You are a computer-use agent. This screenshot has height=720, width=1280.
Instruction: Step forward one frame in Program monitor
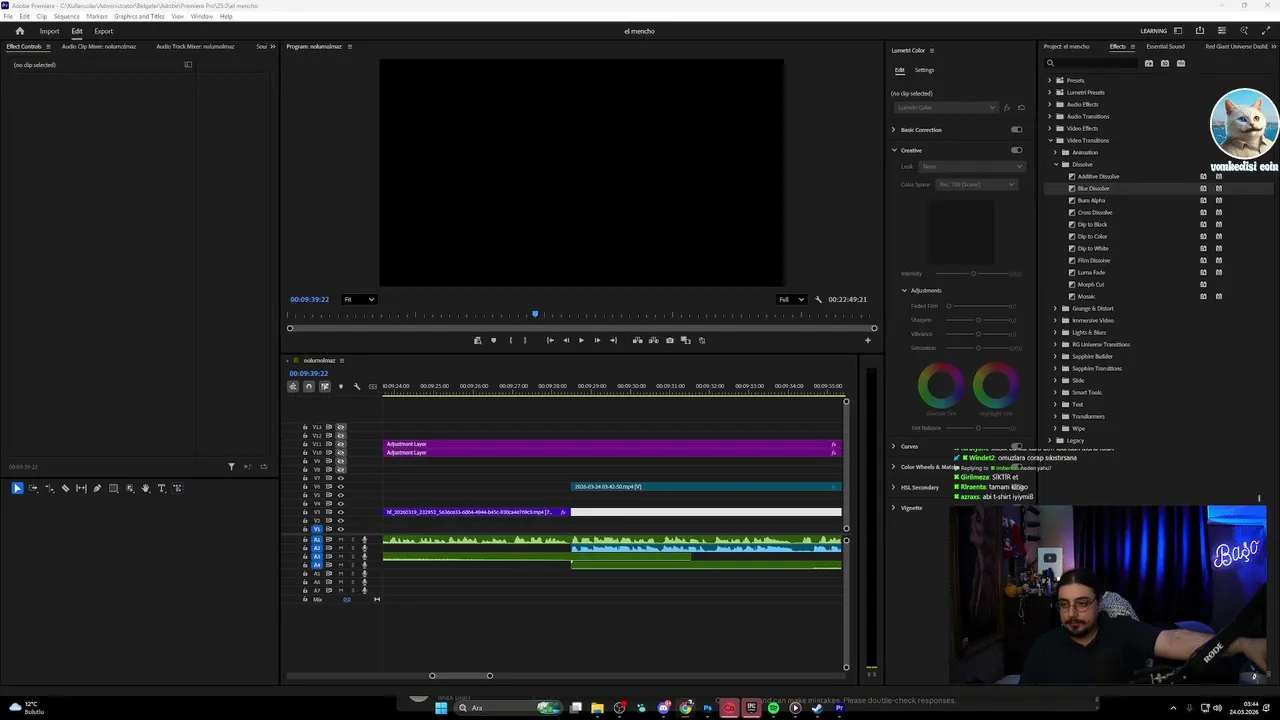pyautogui.click(x=597, y=340)
